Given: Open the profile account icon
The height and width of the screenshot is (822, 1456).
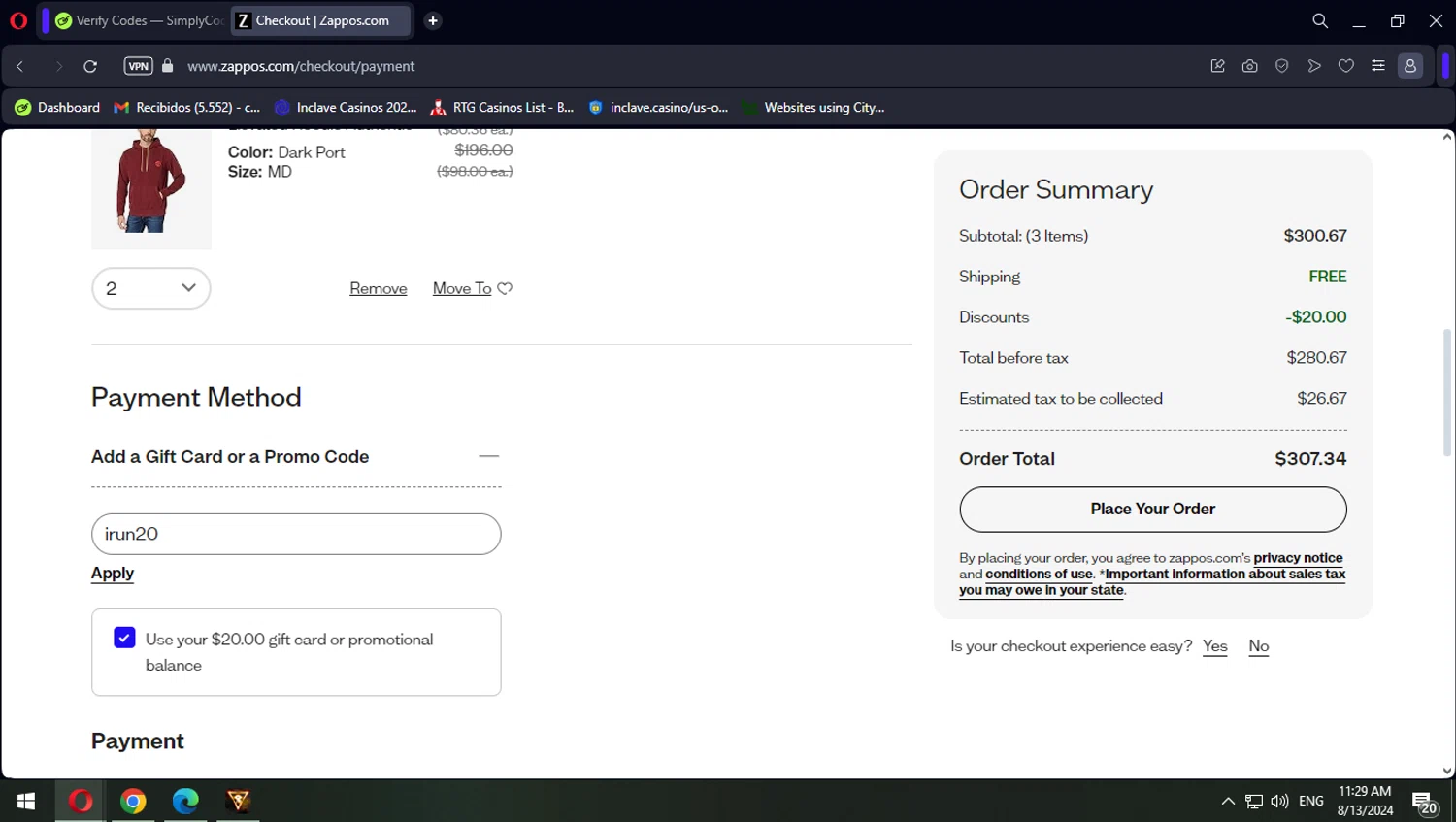Looking at the screenshot, I should (1410, 66).
